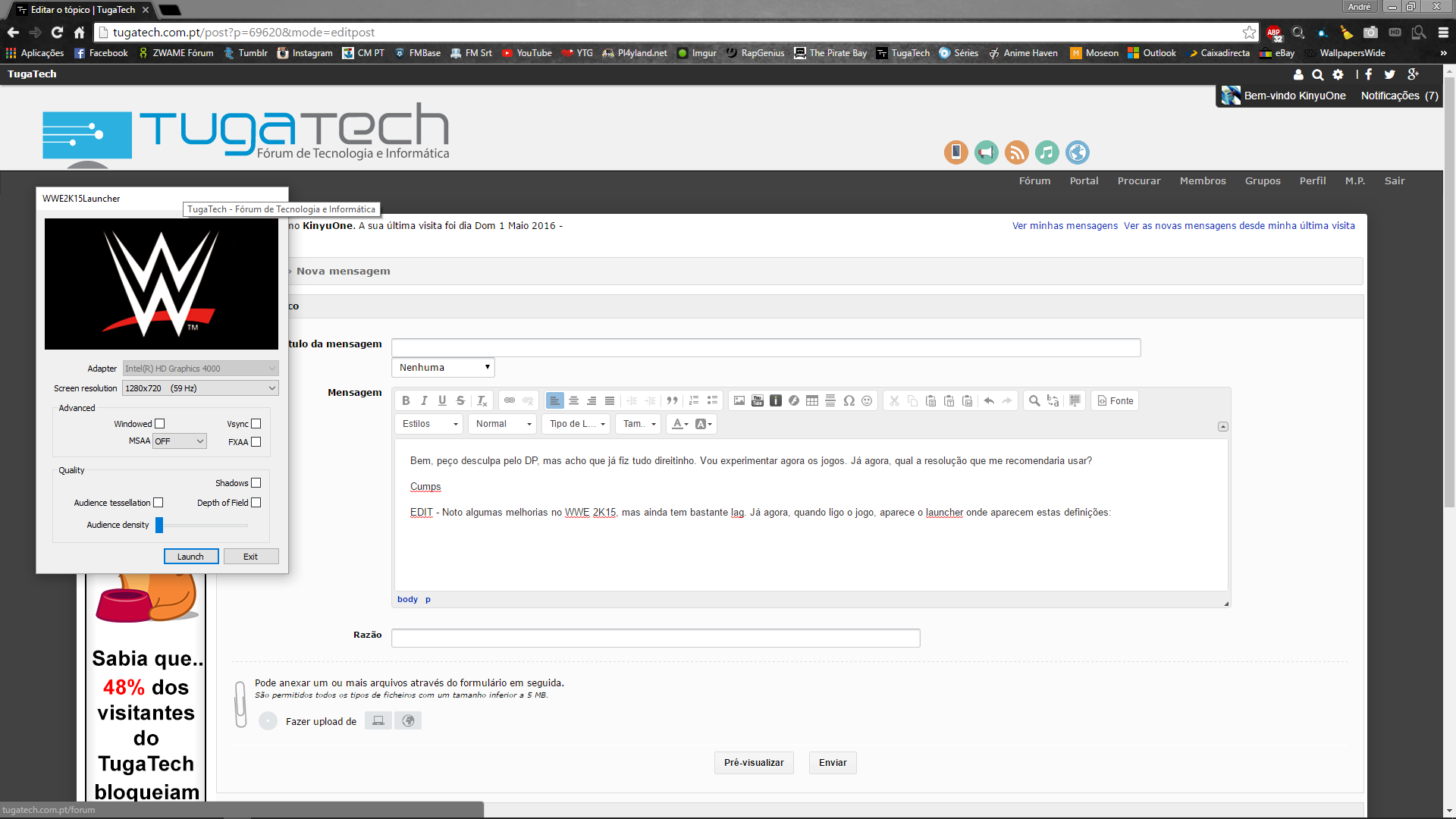
Task: Open the Screen resolution dropdown
Action: (200, 388)
